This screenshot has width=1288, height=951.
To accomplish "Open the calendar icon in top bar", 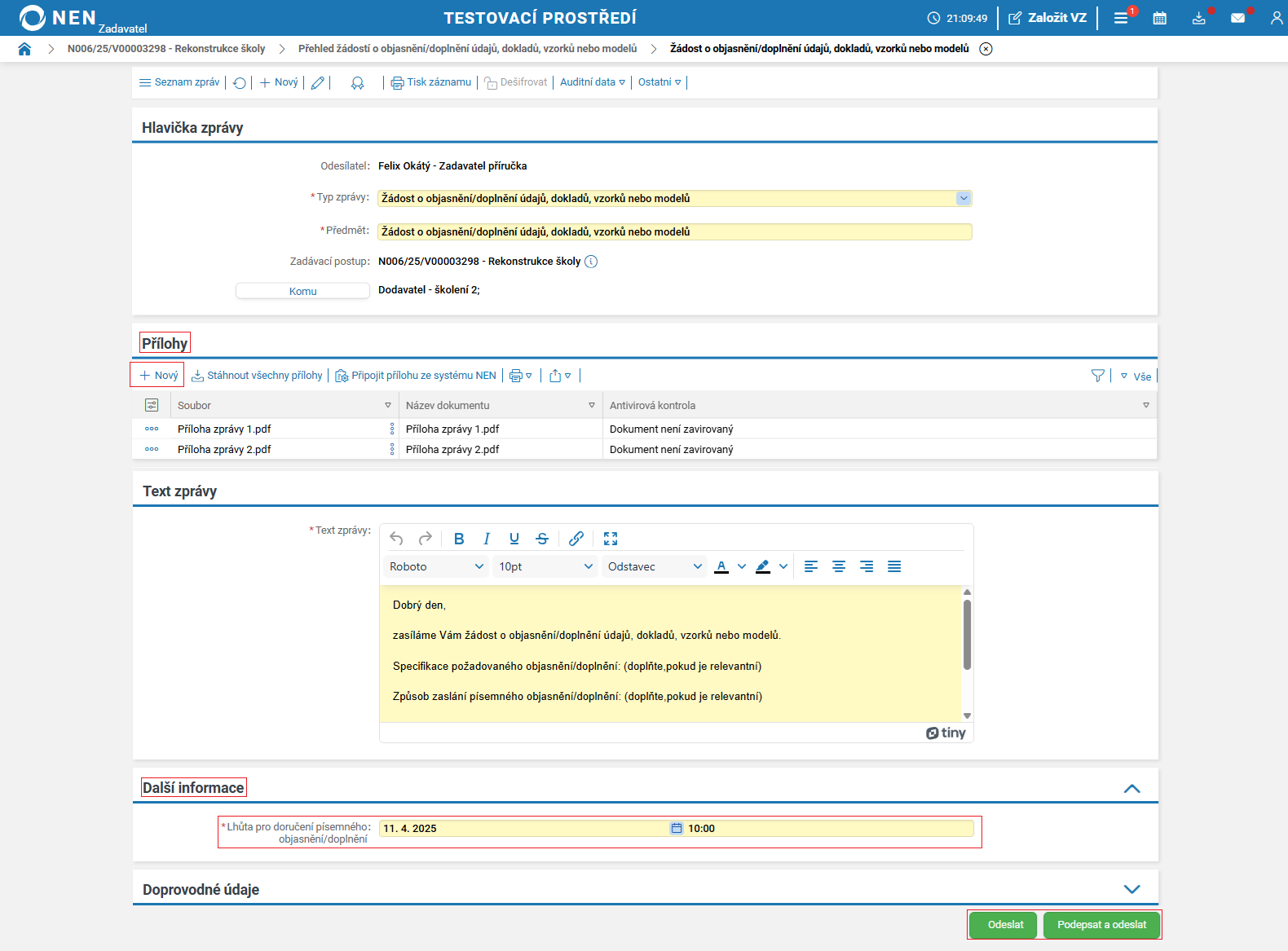I will pyautogui.click(x=1159, y=18).
